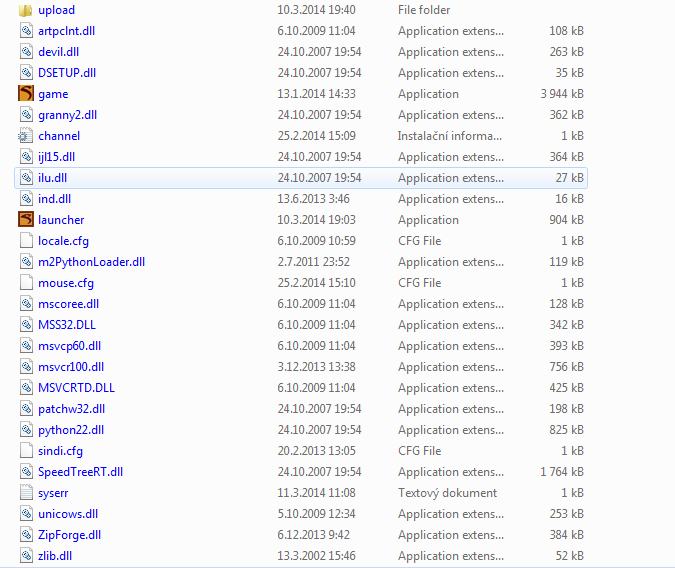Select the sindi.cfg config file
The width and height of the screenshot is (675, 568).
point(60,451)
